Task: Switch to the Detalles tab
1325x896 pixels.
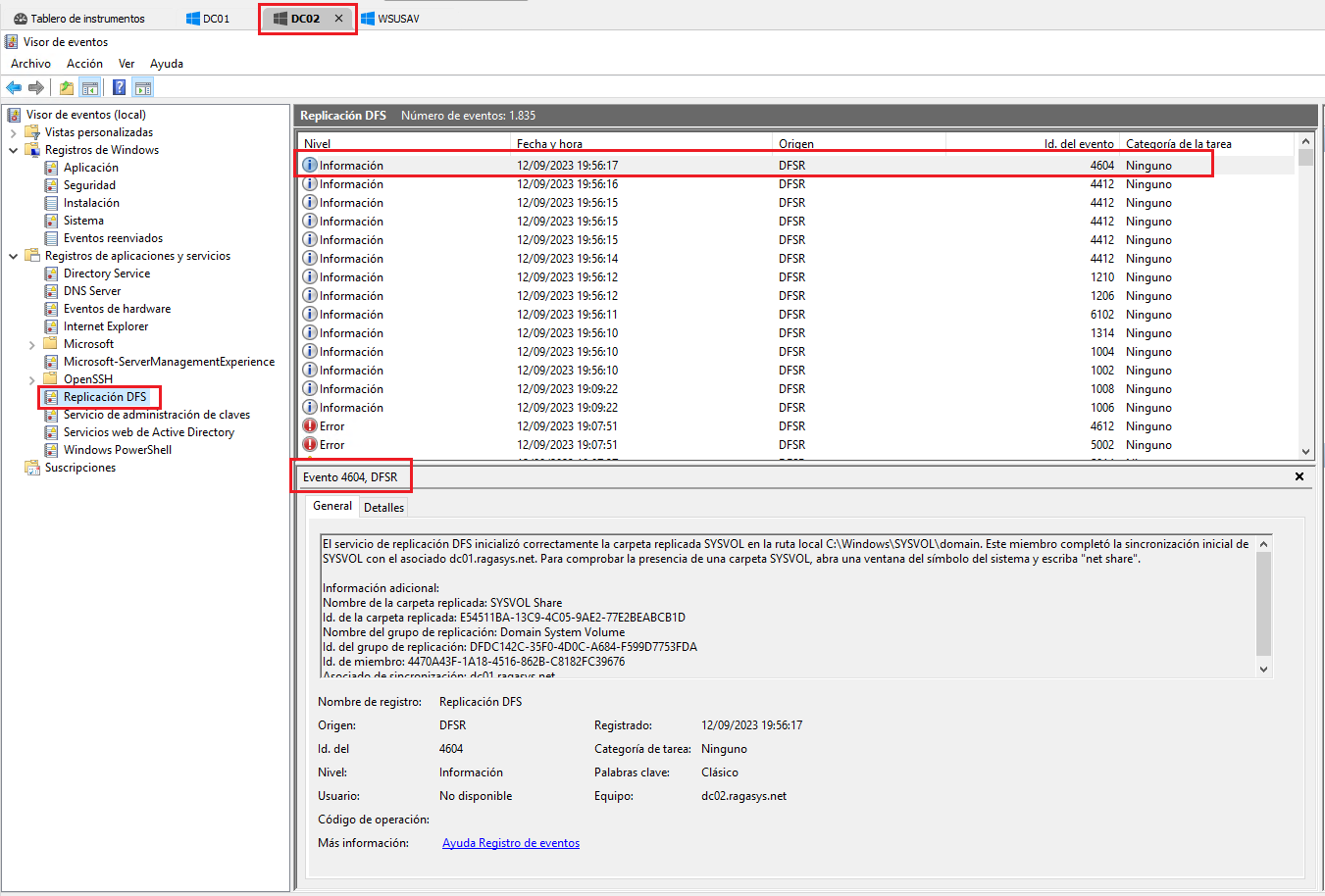Action: point(383,507)
